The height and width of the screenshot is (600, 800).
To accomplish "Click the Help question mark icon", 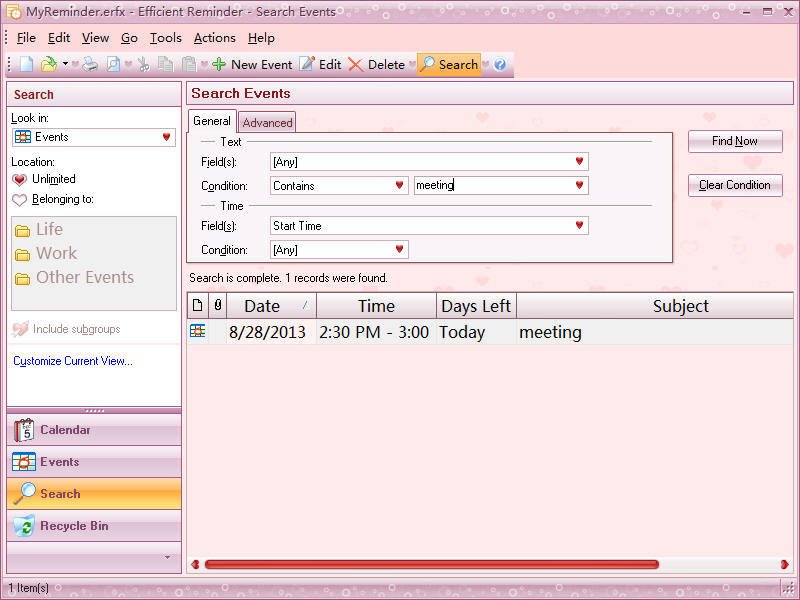I will click(500, 64).
